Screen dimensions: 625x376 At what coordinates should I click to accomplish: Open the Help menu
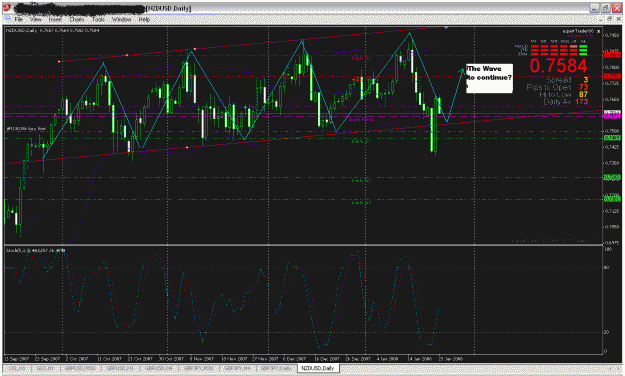[144, 19]
